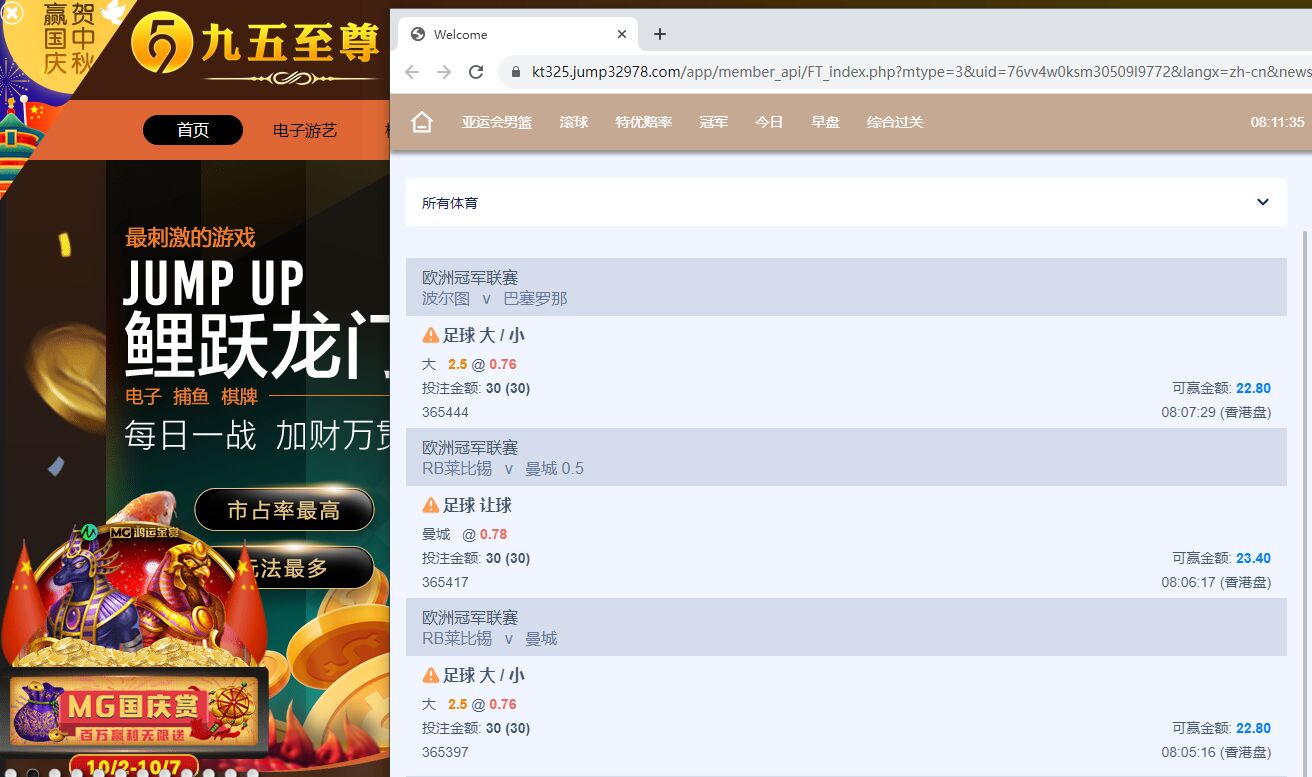Click the globe favicon on Welcome tab

coord(418,34)
